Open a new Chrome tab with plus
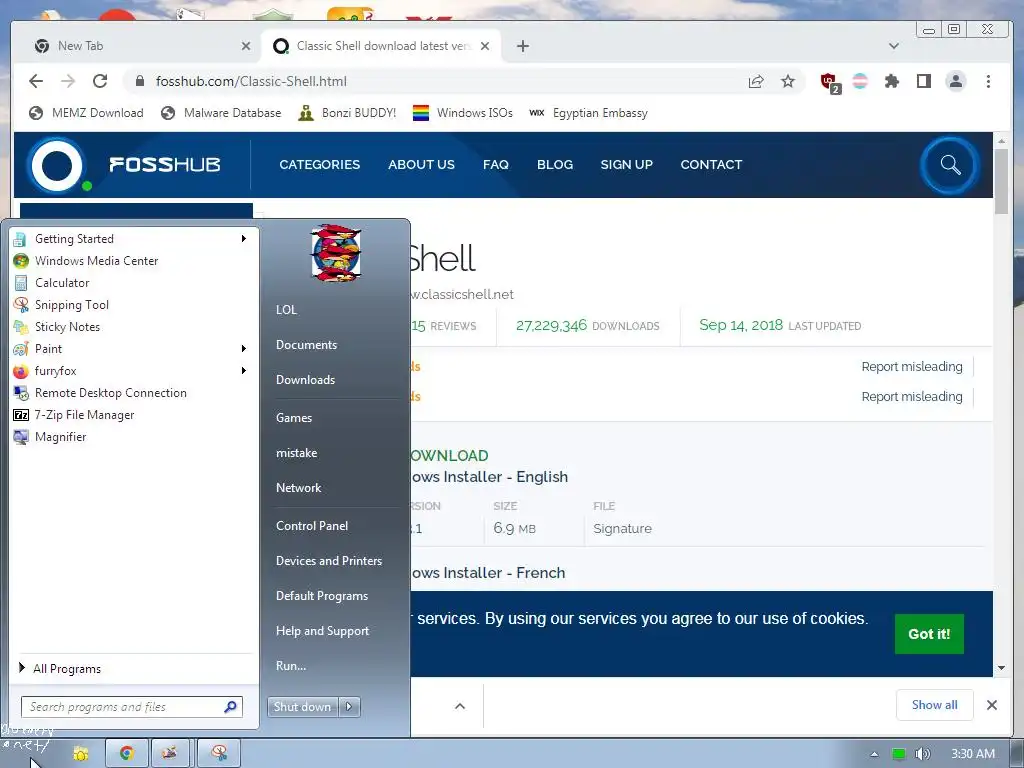Viewport: 1024px width, 768px height. (x=522, y=46)
